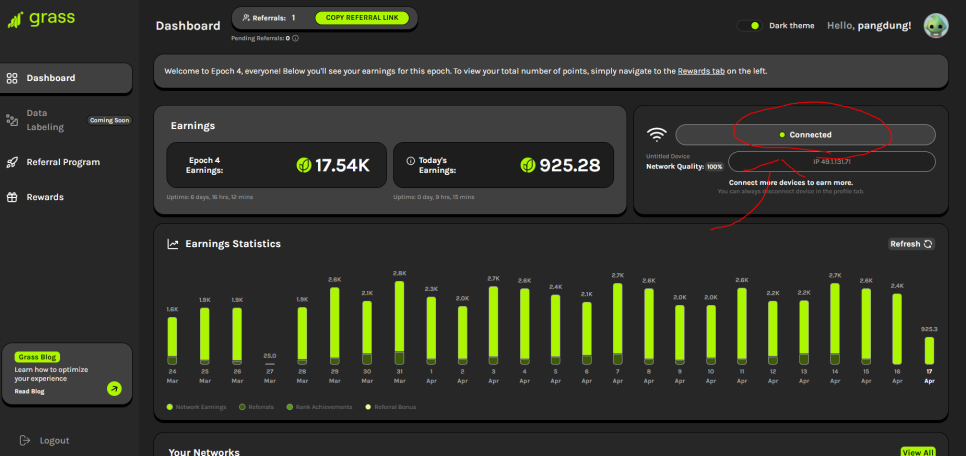Follow the Rewards tab link

[701, 71]
